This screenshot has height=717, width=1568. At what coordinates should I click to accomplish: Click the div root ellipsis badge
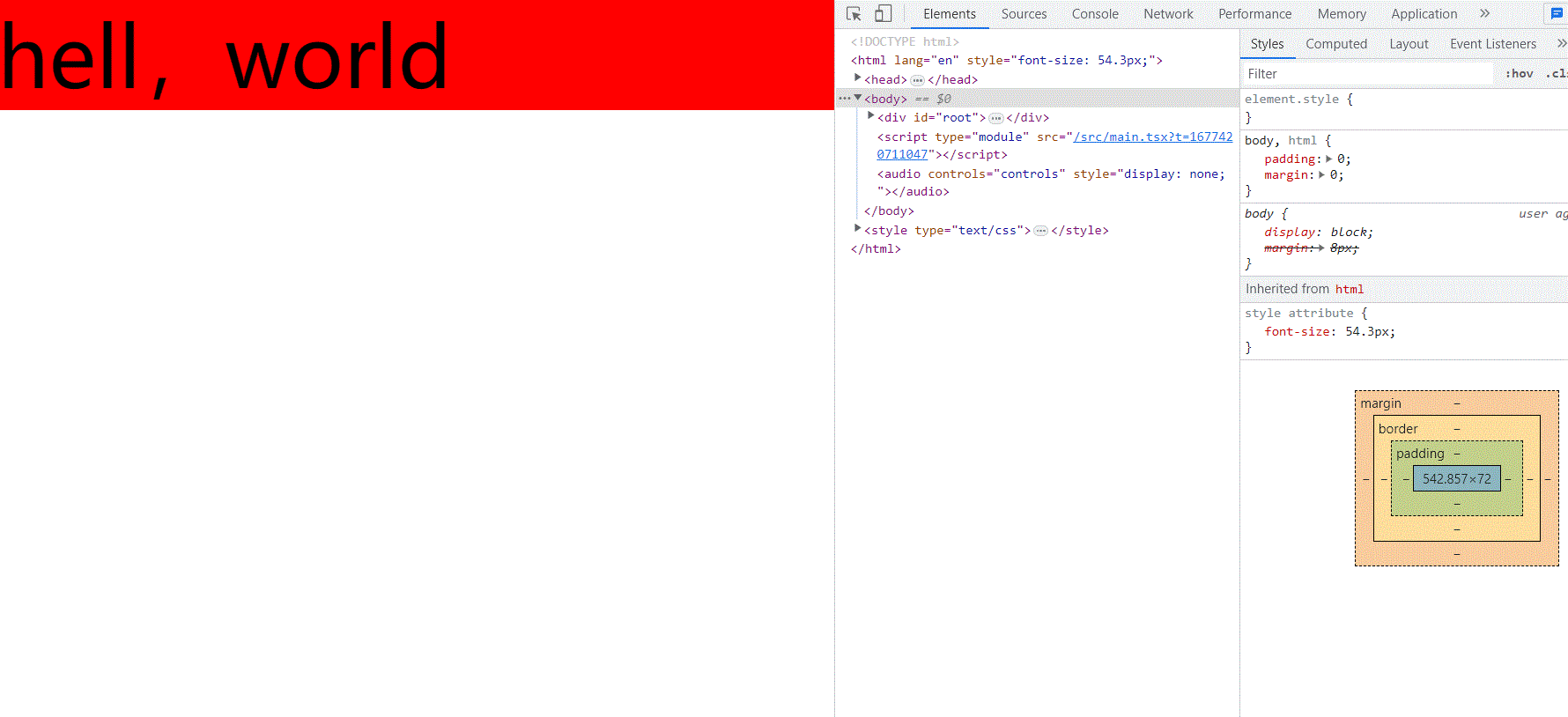996,118
